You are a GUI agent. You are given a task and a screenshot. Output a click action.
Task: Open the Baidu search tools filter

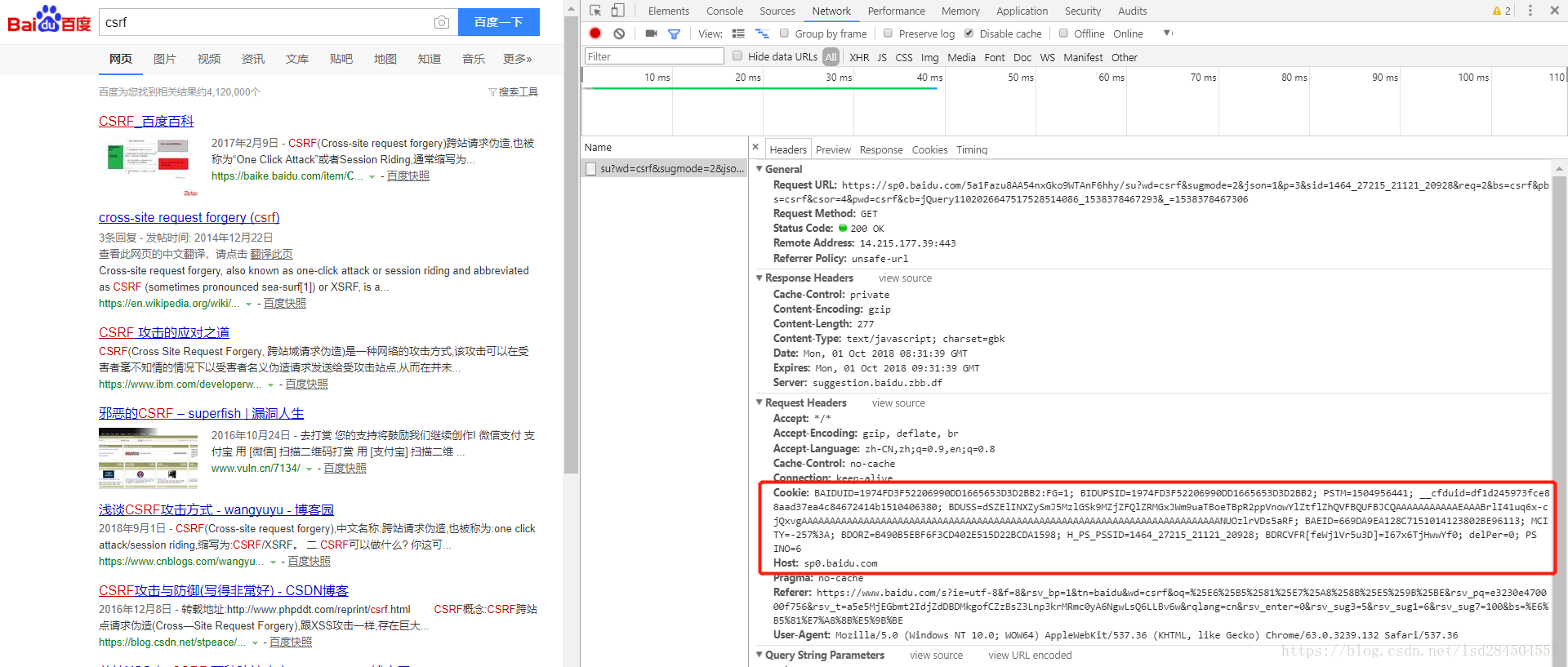513,91
